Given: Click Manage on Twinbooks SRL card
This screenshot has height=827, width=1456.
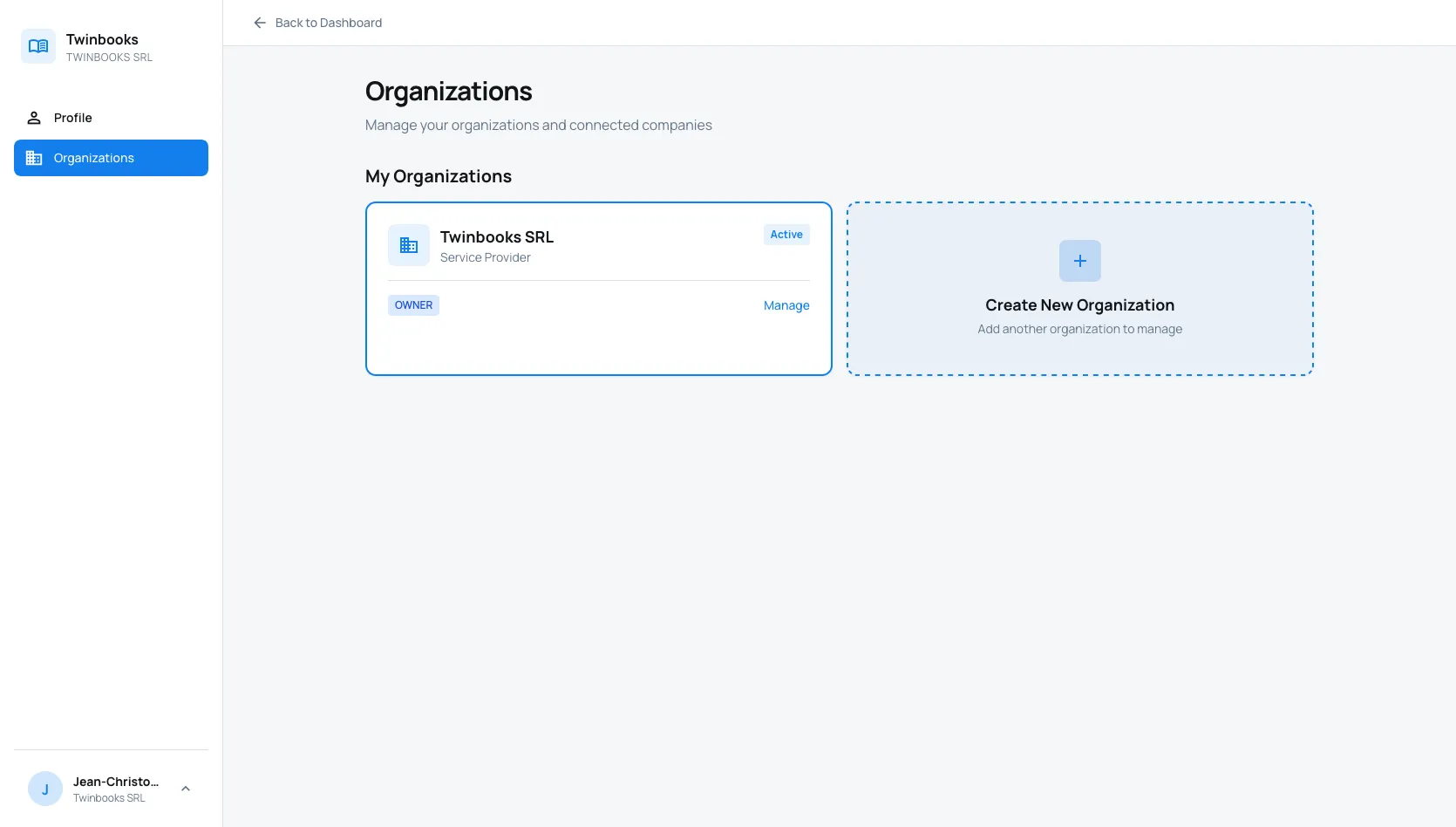Looking at the screenshot, I should [786, 305].
